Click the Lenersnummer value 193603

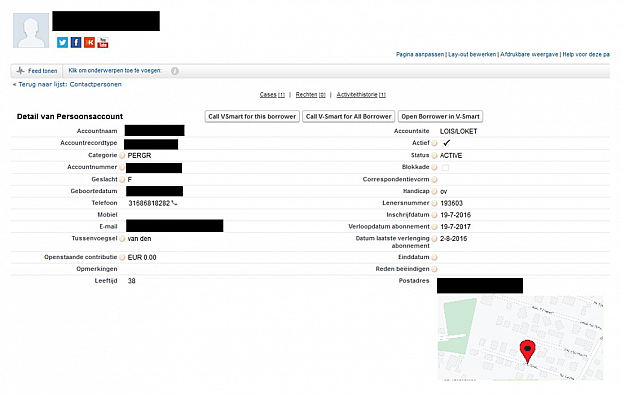tap(451, 203)
